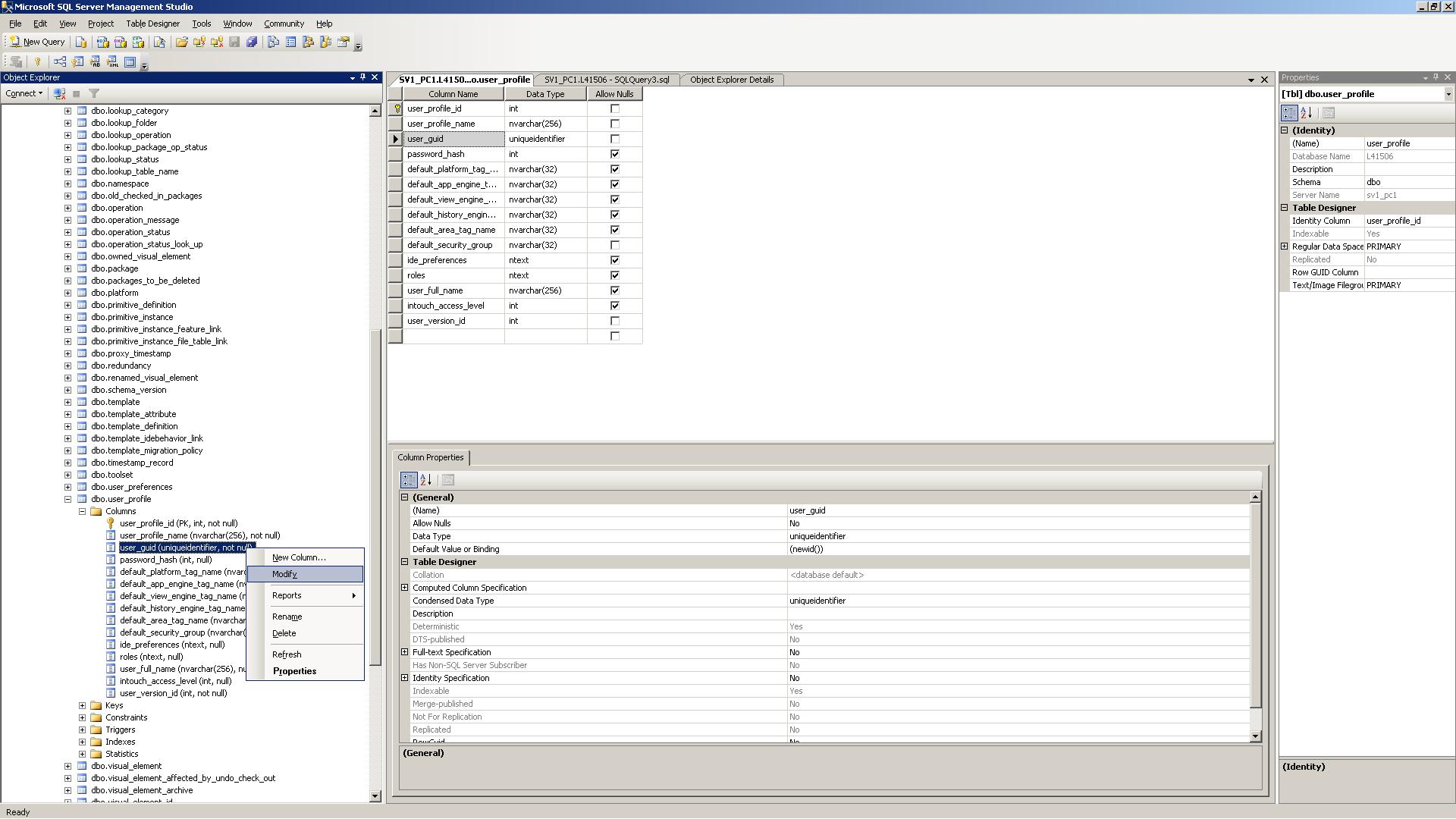Click Categorized view icon in Column Properties

[x=409, y=480]
